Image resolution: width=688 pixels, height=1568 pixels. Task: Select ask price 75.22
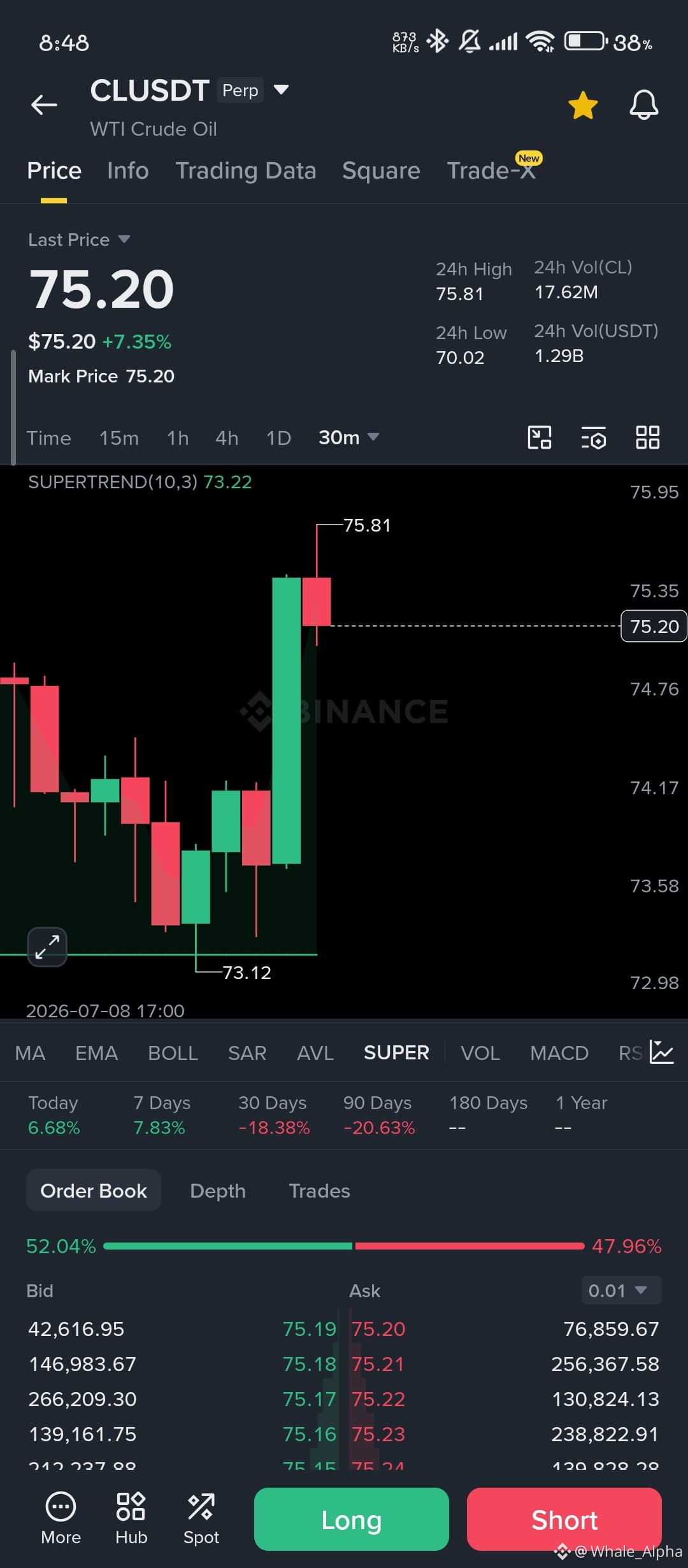coord(378,1399)
